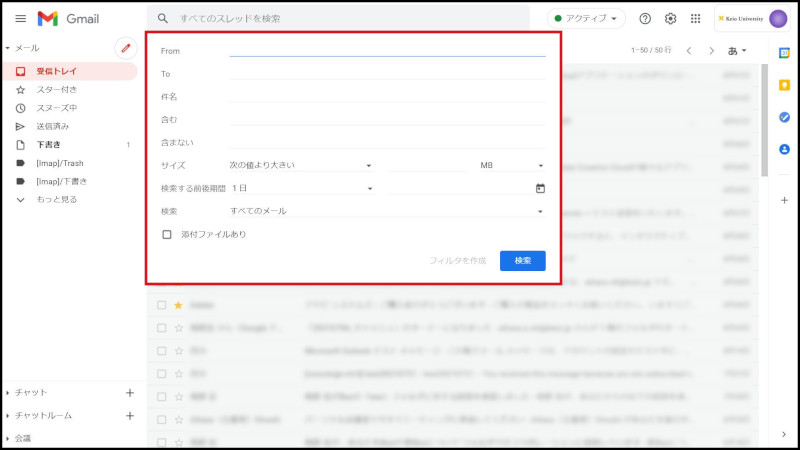Open the Help question mark icon
Image resolution: width=800 pixels, height=450 pixels.
[645, 19]
